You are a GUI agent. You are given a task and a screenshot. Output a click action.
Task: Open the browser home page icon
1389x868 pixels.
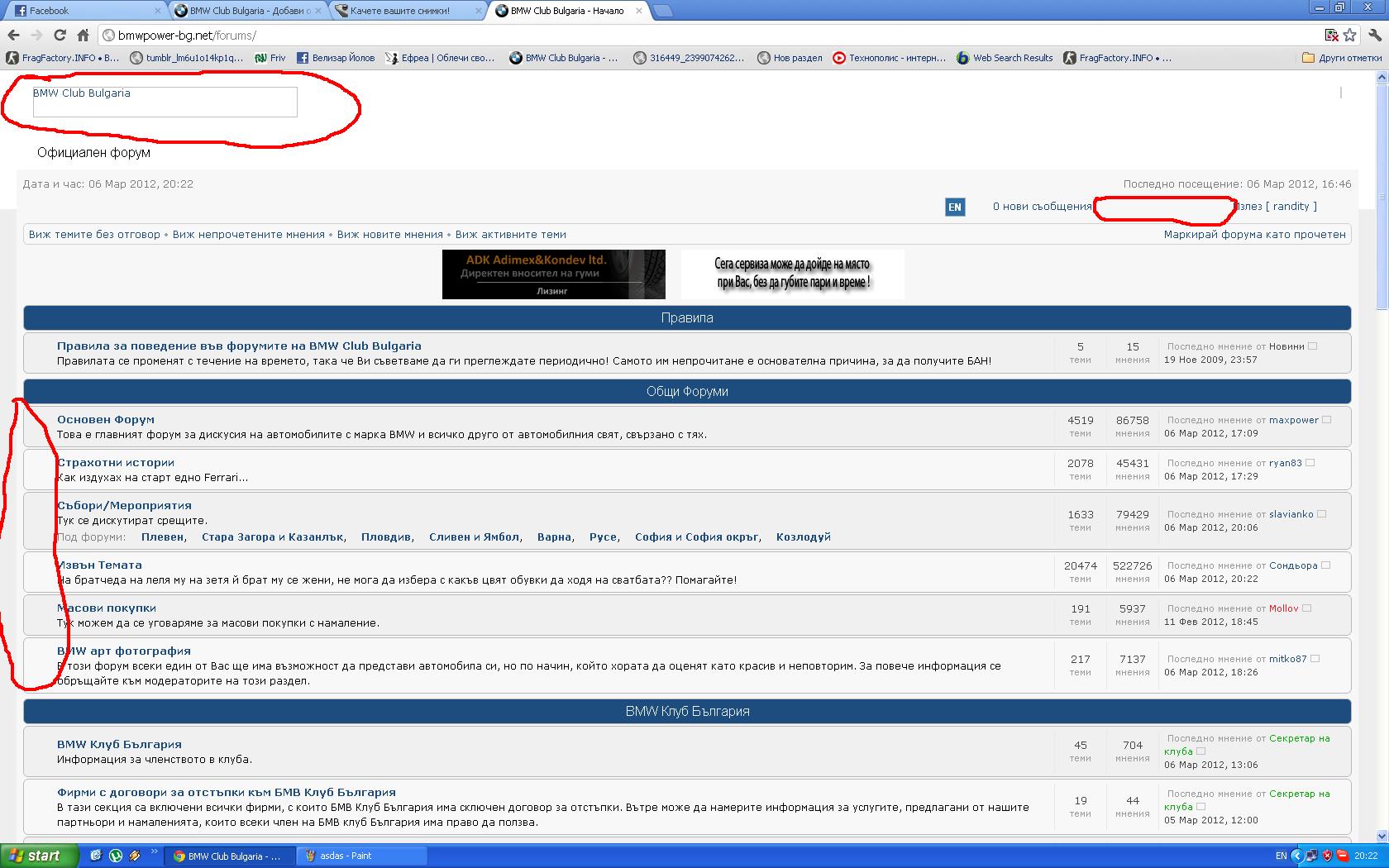pos(83,36)
